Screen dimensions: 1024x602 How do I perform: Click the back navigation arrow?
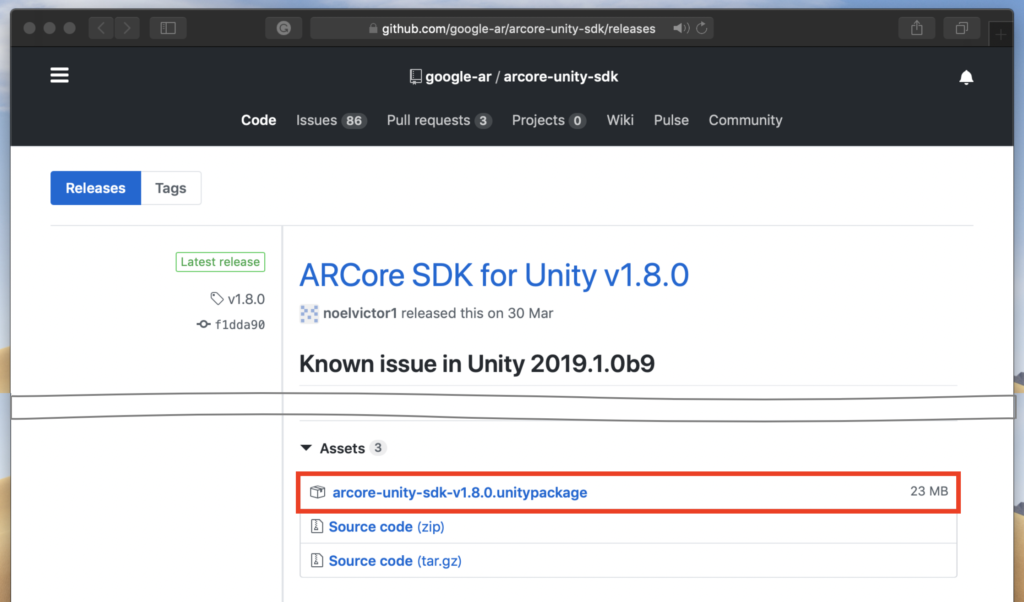tap(100, 28)
